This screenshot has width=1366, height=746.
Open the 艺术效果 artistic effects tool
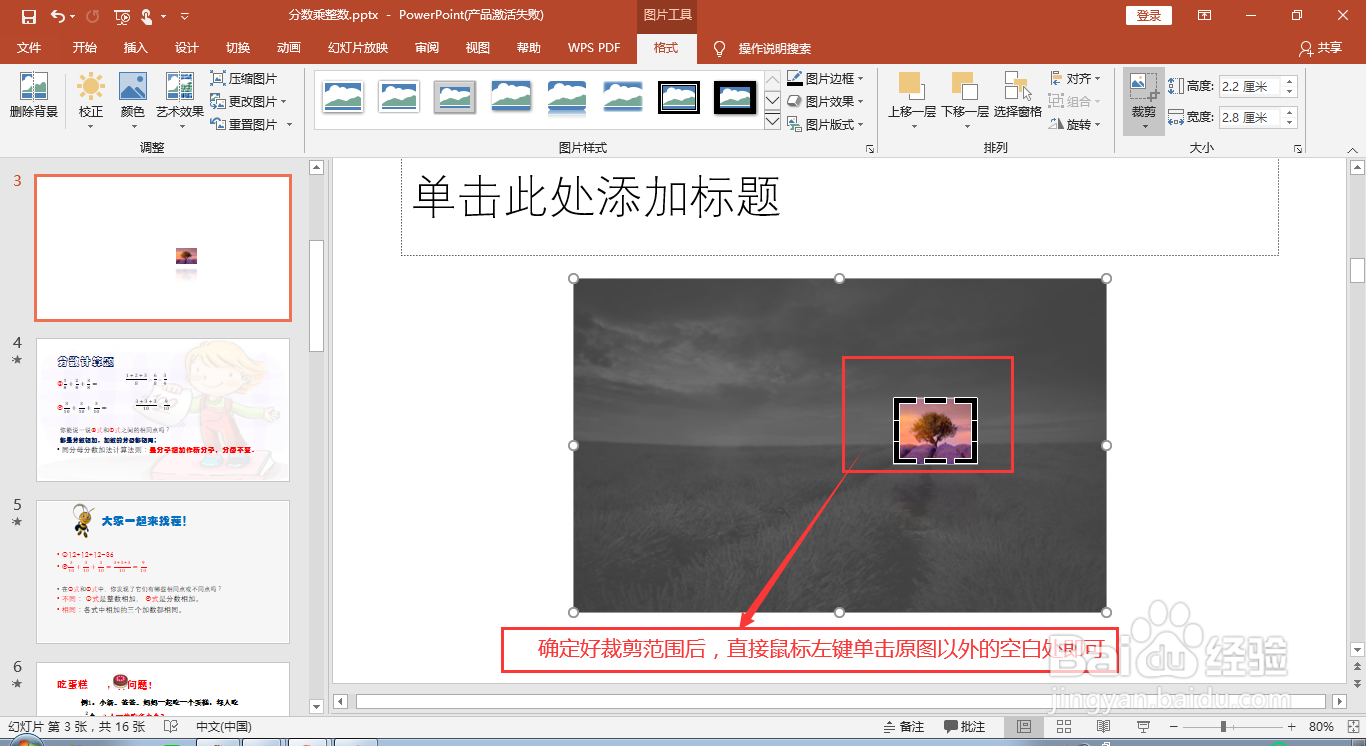180,100
